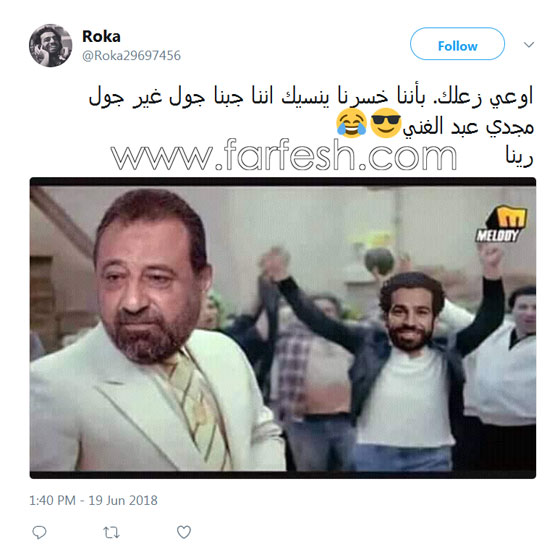The image size is (560, 557).
Task: Retweet this post using the retweet icon
Action: (x=111, y=533)
